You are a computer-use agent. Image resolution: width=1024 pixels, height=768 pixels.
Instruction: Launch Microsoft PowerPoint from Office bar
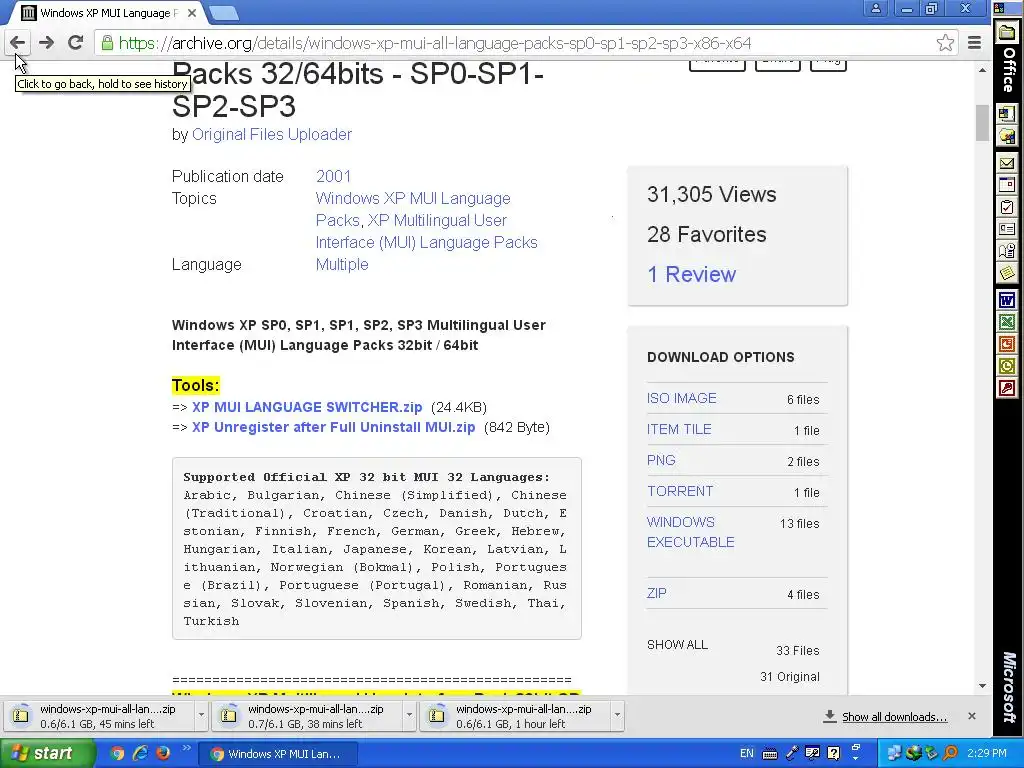[1007, 344]
